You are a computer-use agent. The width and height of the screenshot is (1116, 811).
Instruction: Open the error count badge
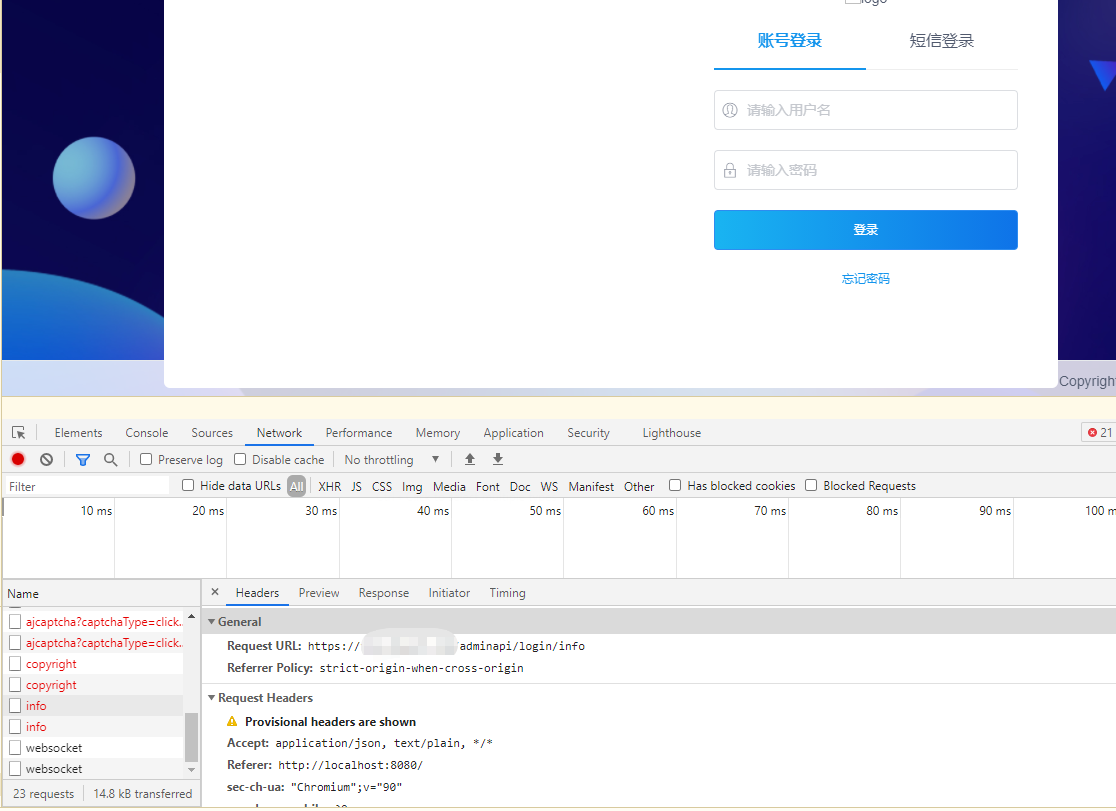pos(1099,433)
